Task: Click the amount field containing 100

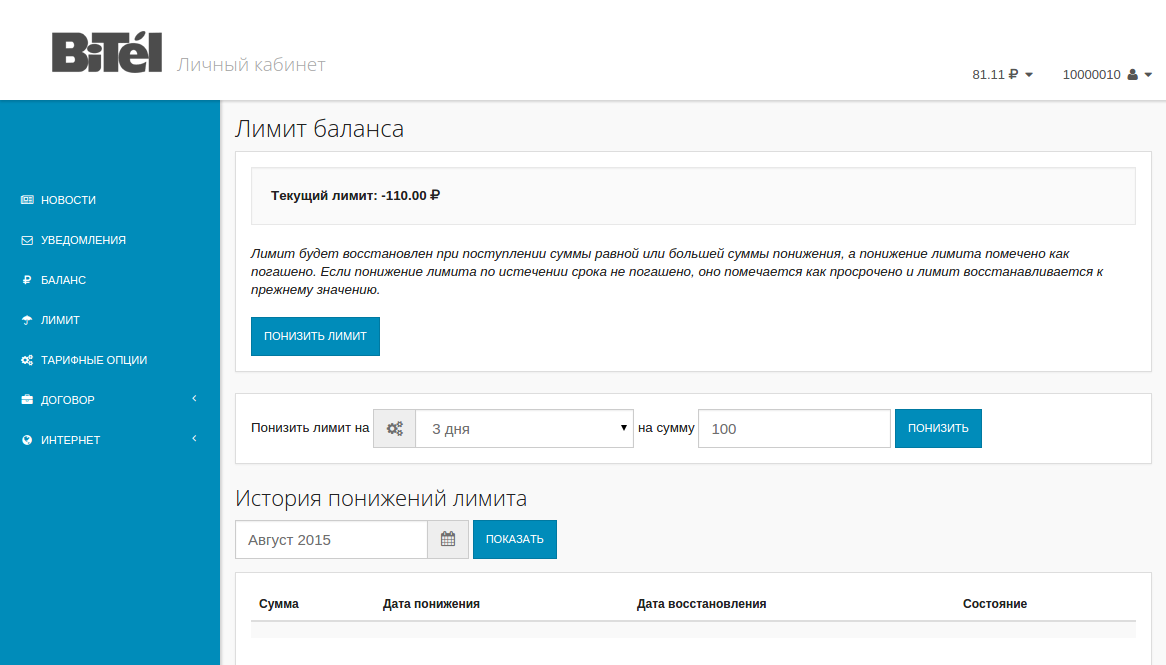Action: pos(793,428)
